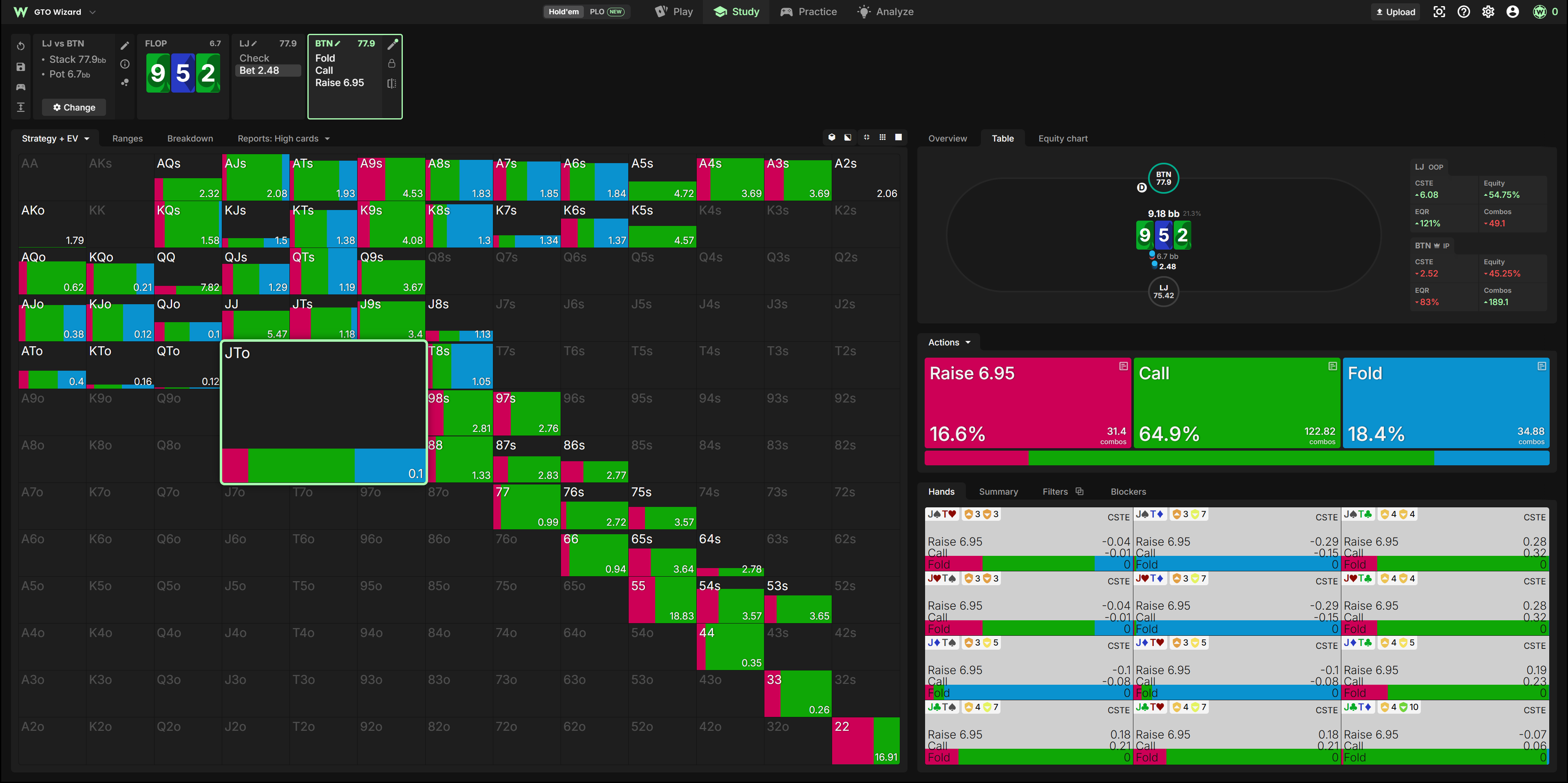This screenshot has height=783, width=1568.
Task: Open the Blockers tab
Action: tap(1128, 491)
